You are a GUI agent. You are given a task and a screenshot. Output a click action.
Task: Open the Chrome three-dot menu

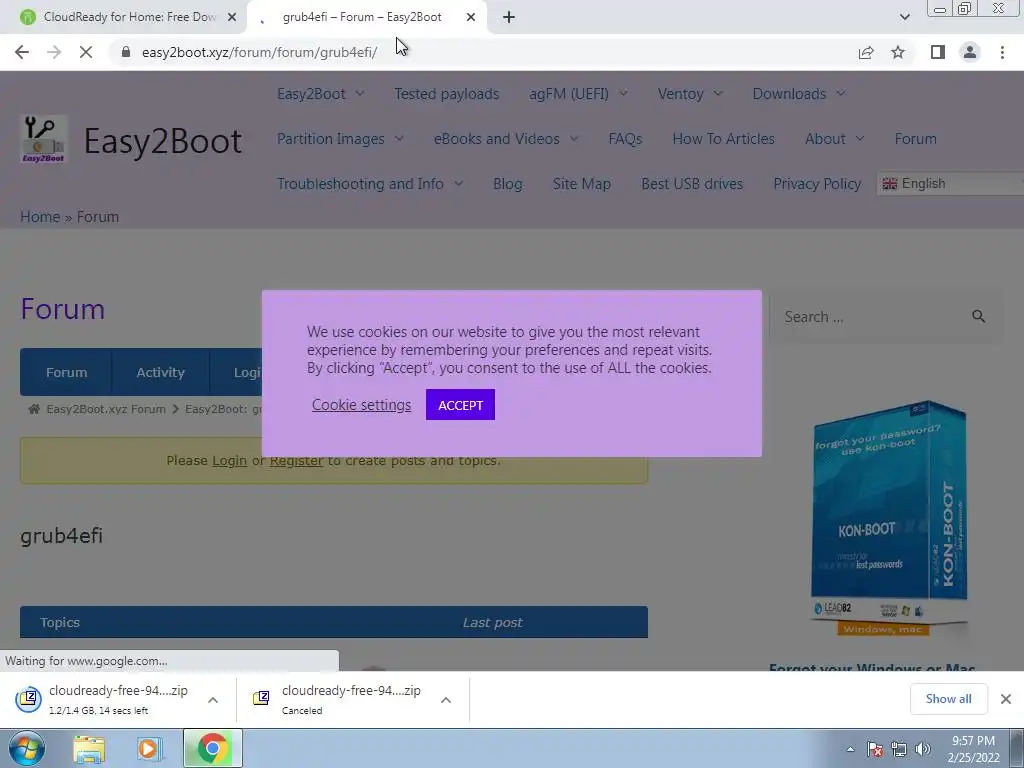pyautogui.click(x=1002, y=52)
